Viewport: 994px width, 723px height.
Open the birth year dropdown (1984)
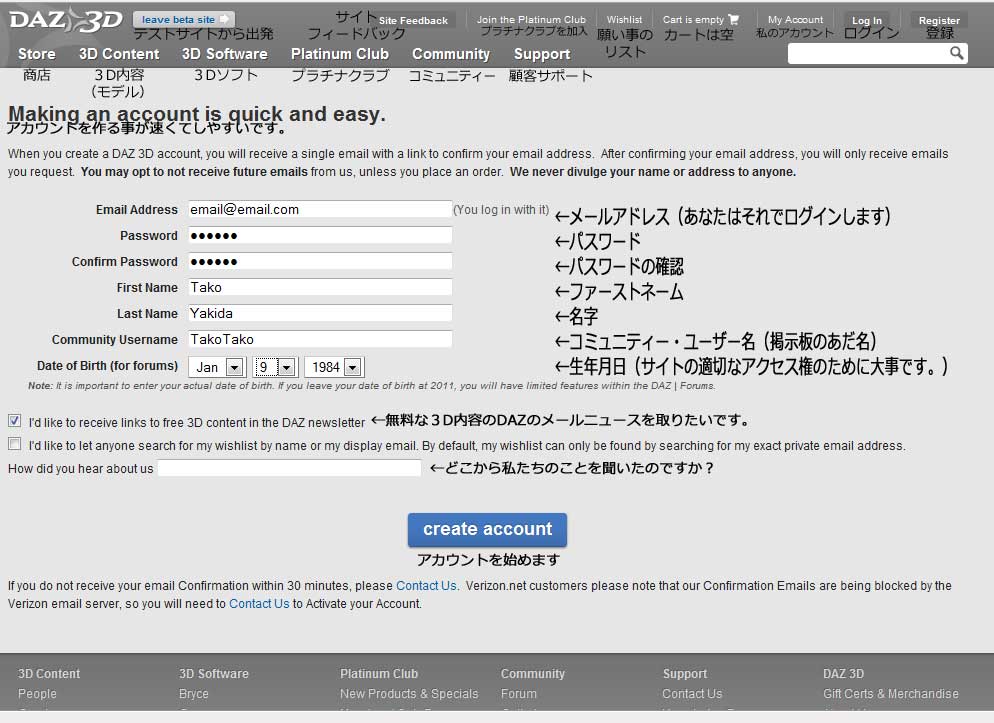pyautogui.click(x=334, y=367)
